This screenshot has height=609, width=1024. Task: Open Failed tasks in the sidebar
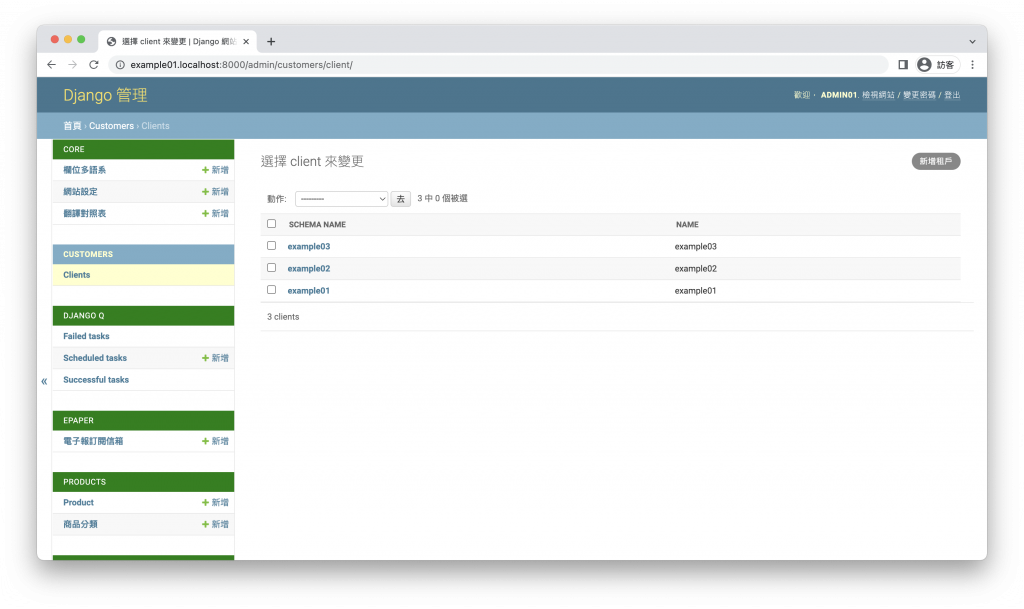[x=86, y=336]
